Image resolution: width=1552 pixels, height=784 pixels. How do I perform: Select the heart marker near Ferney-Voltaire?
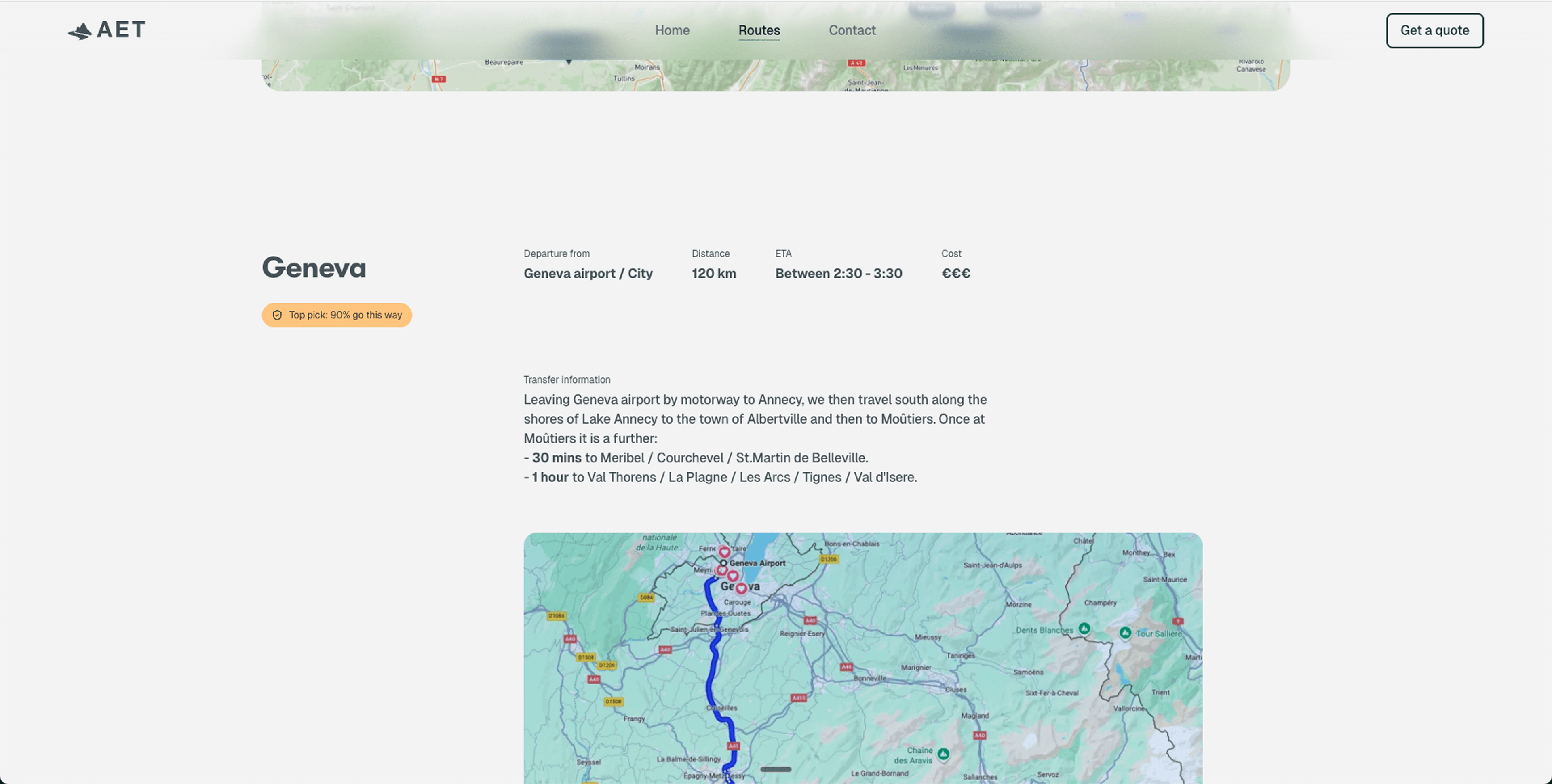coord(724,552)
